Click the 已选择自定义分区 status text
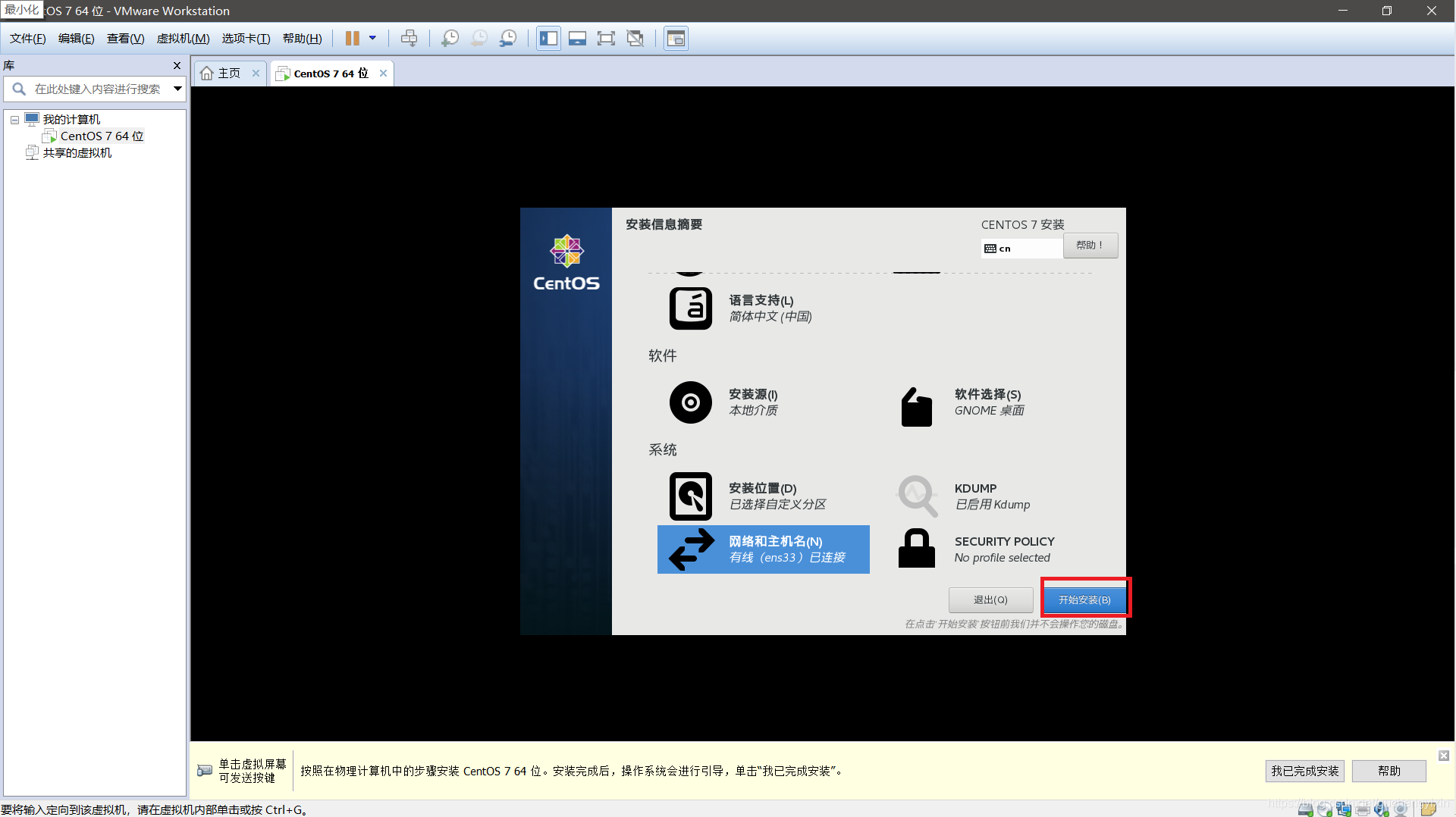Image resolution: width=1456 pixels, height=817 pixels. (777, 505)
